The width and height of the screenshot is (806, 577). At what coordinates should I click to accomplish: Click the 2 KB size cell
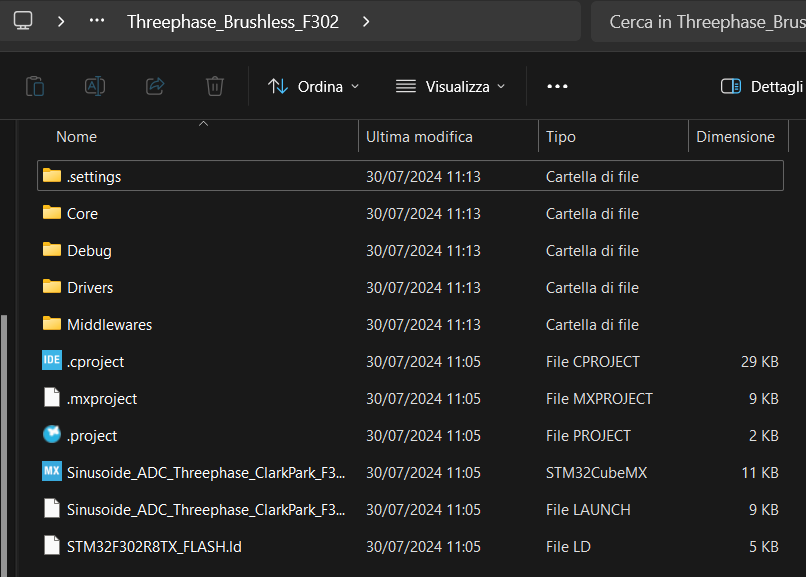[763, 436]
